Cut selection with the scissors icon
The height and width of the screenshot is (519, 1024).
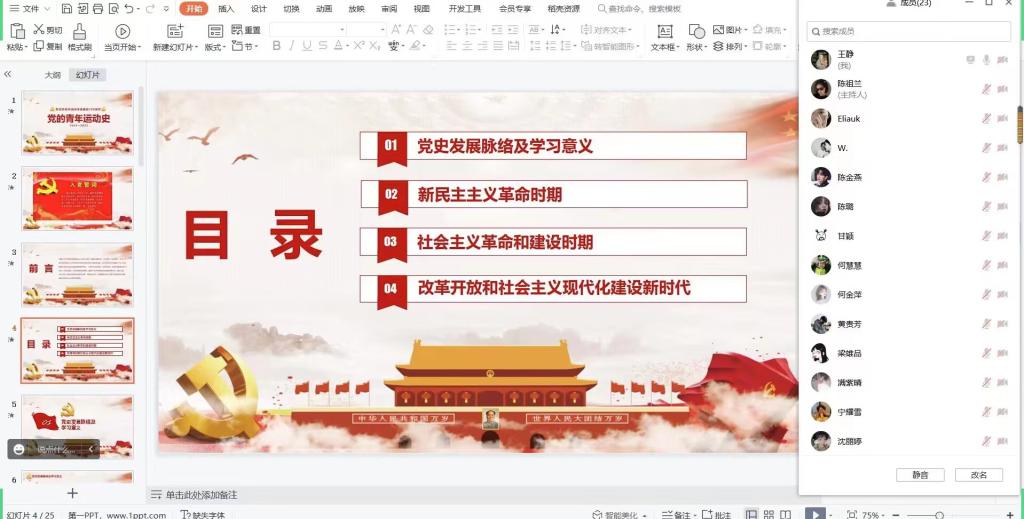click(x=39, y=29)
